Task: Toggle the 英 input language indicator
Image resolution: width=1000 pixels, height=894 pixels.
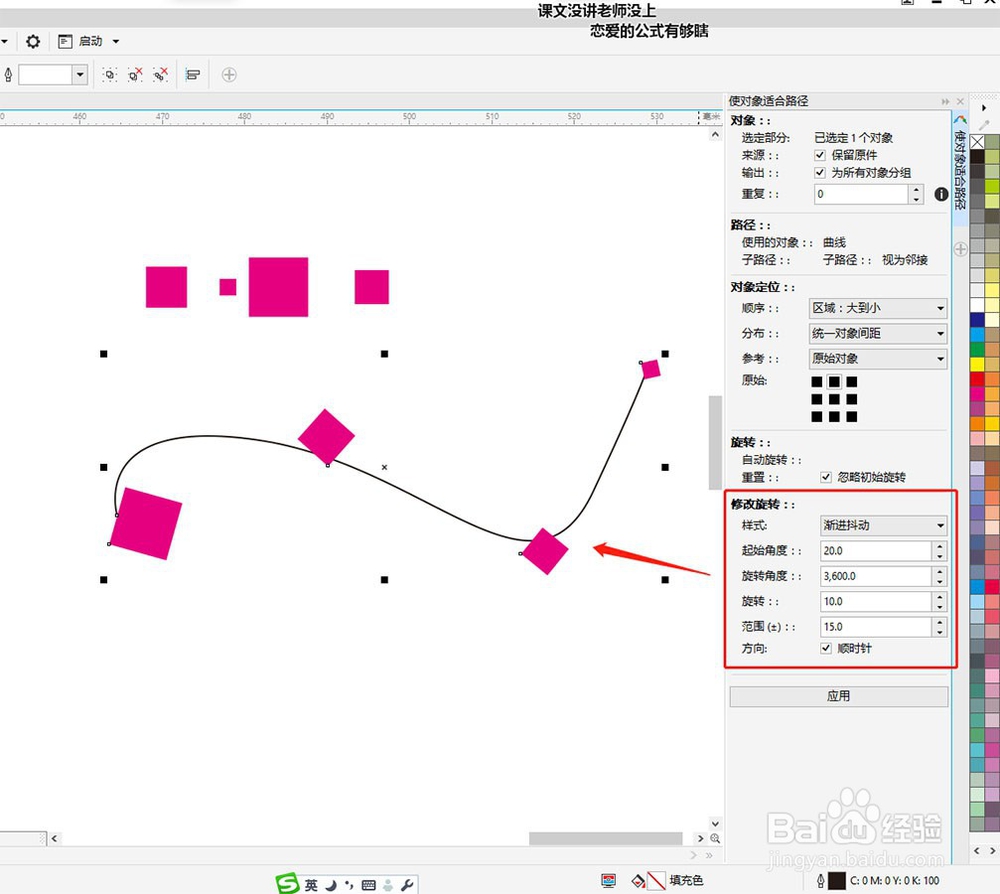Action: click(x=311, y=885)
